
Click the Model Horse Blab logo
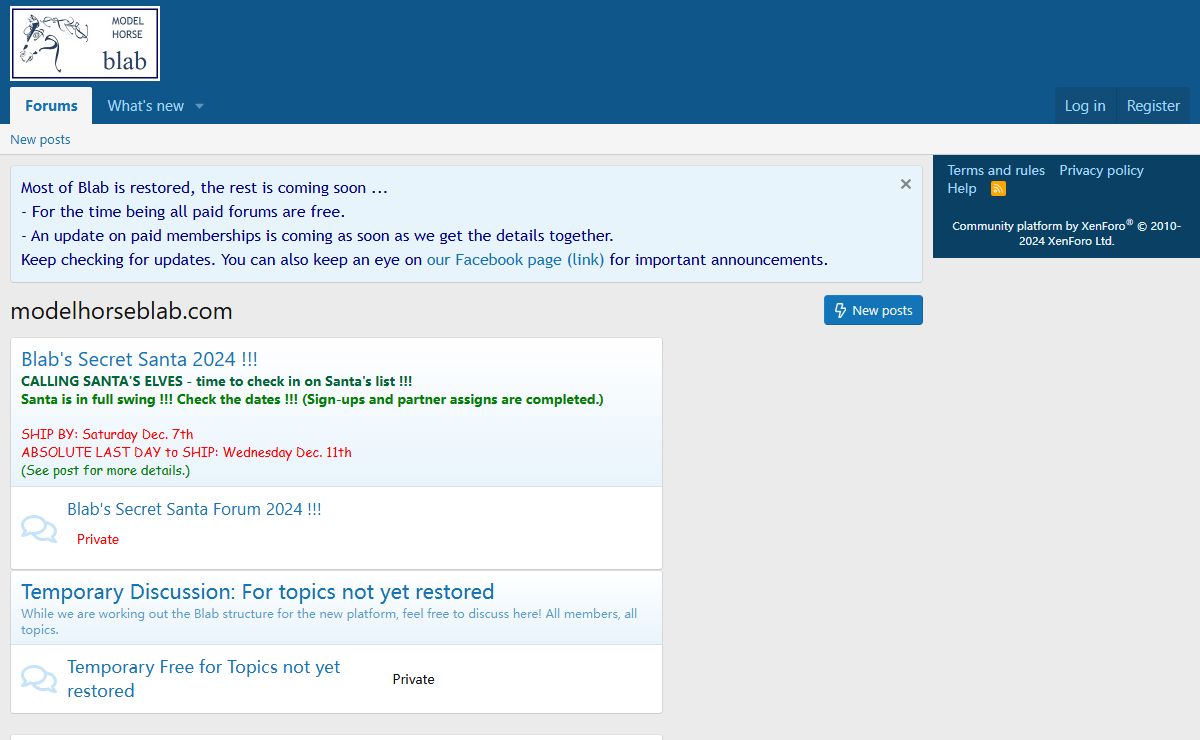[x=85, y=43]
